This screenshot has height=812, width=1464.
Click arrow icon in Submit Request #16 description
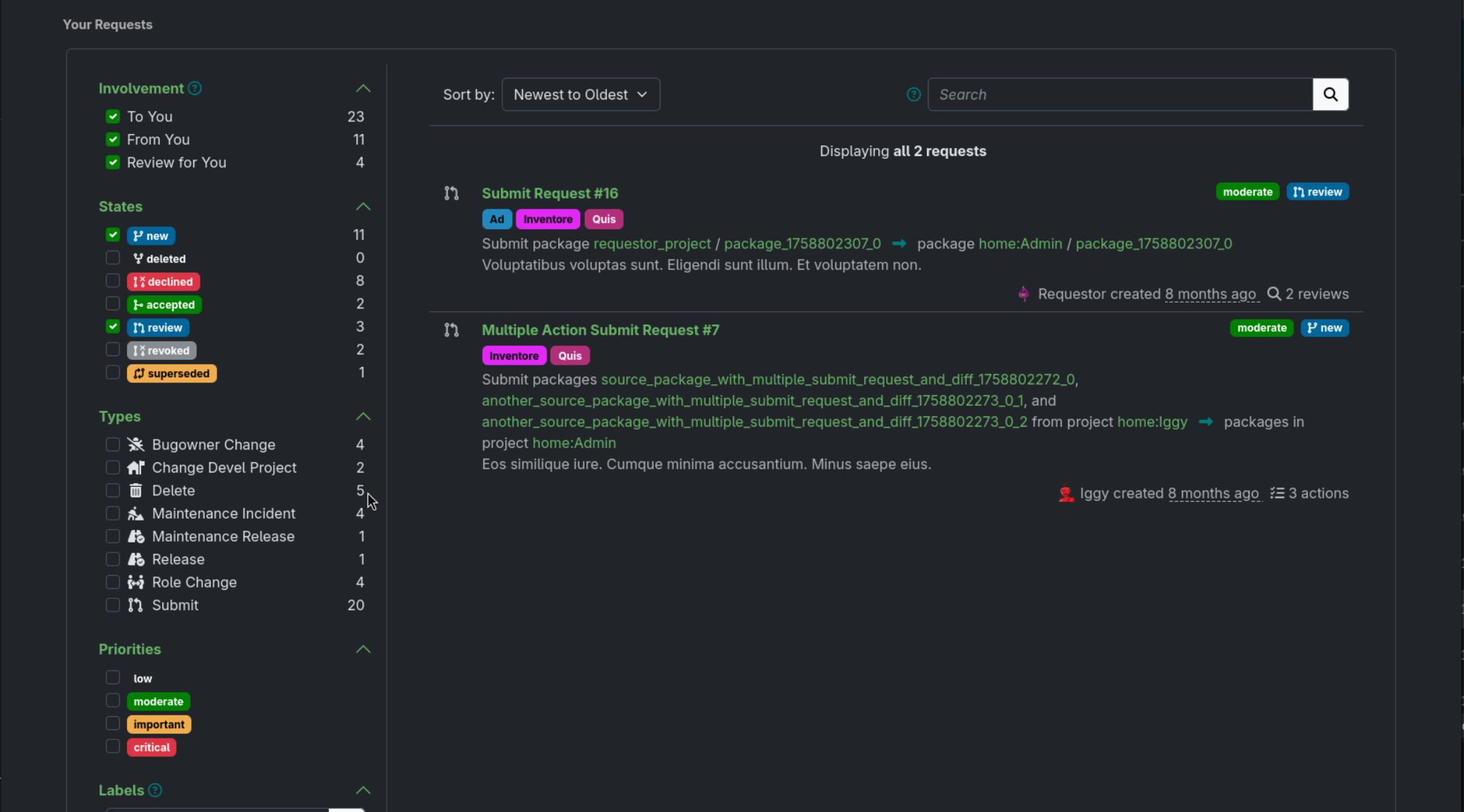[899, 243]
